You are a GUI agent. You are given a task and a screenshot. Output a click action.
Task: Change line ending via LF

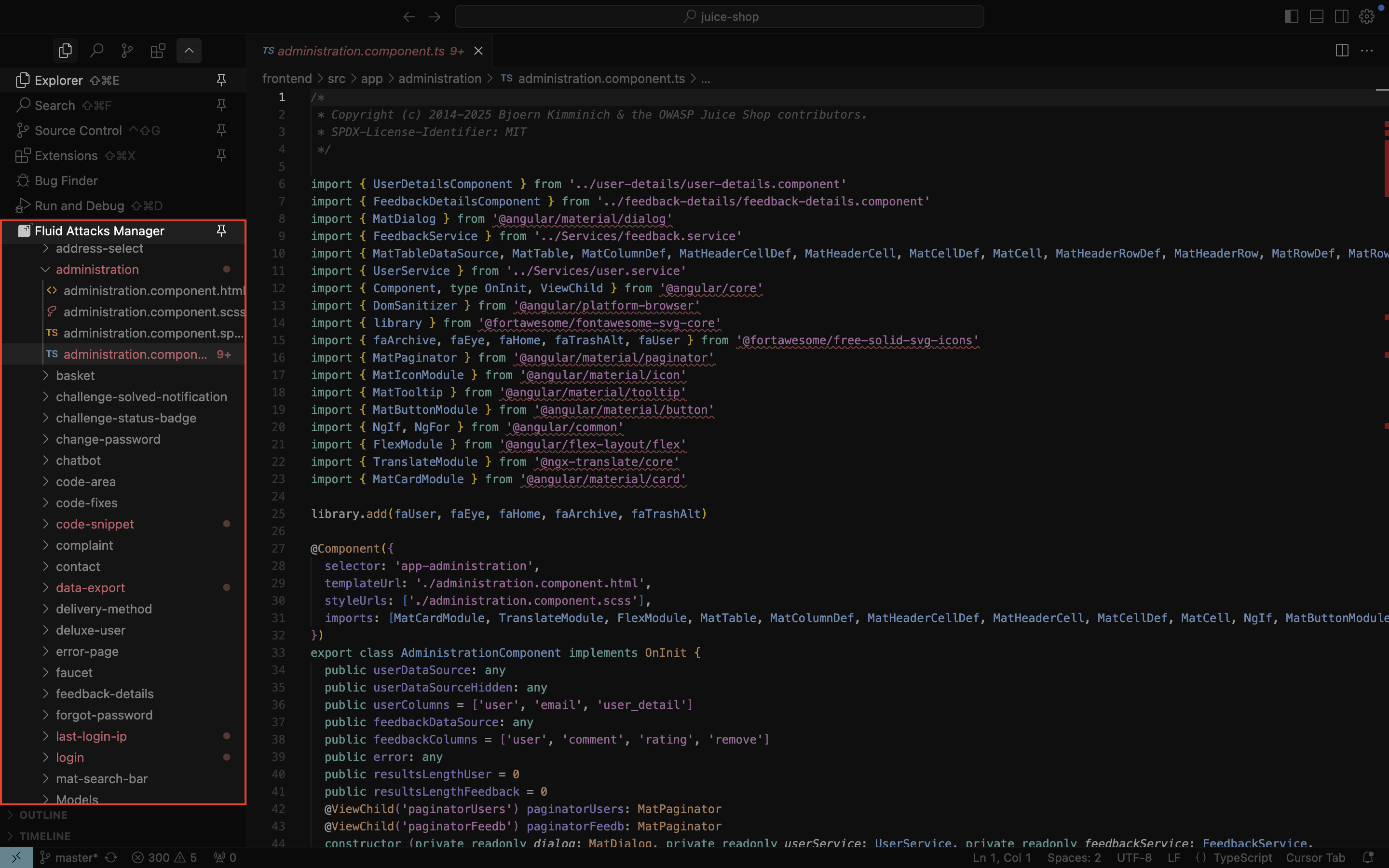tap(1174, 858)
